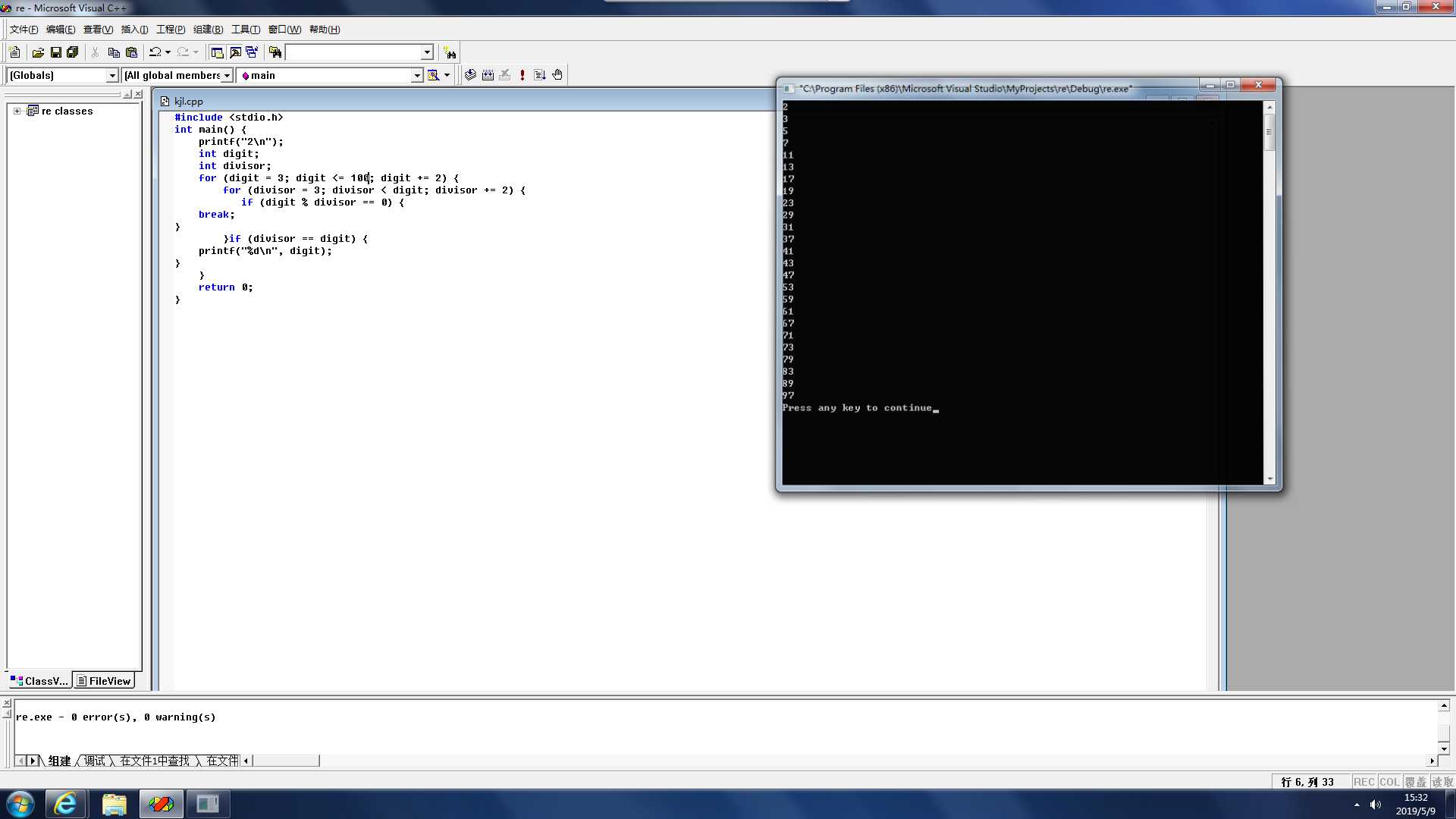Toggle the Workspace window icon
The image size is (1456, 819).
217,52
